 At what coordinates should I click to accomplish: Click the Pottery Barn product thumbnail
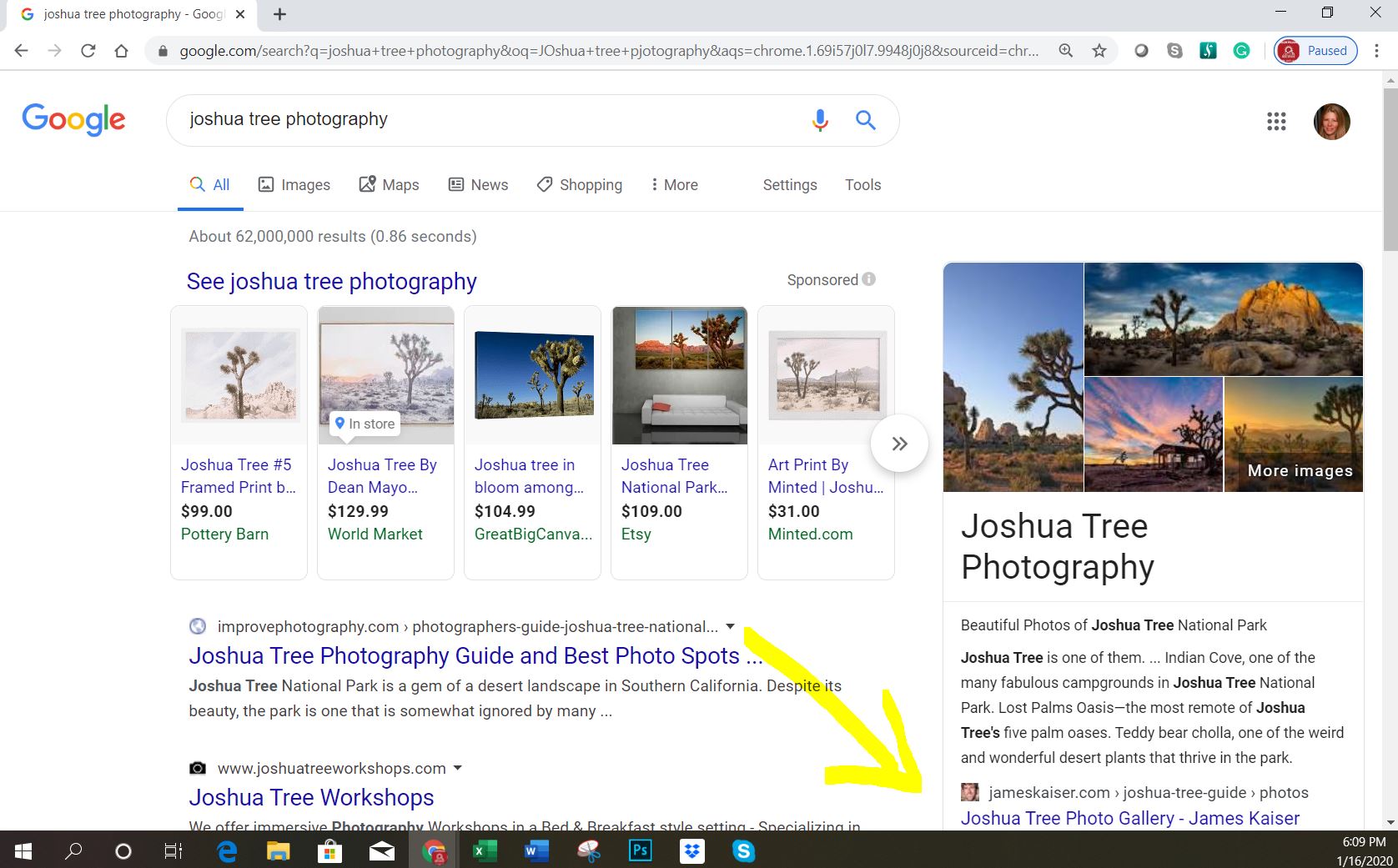coord(239,375)
